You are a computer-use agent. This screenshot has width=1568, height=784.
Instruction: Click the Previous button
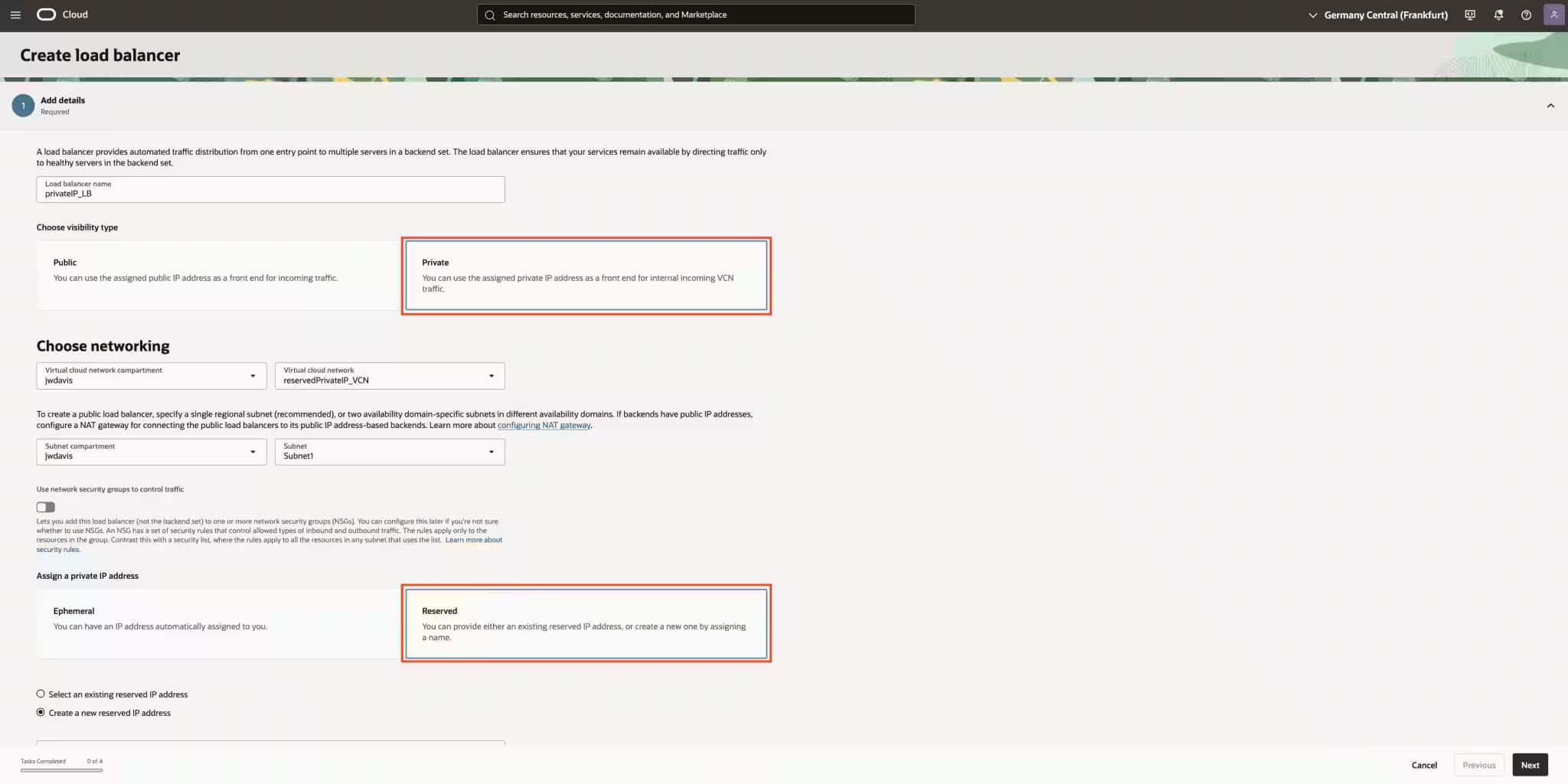pyautogui.click(x=1478, y=765)
